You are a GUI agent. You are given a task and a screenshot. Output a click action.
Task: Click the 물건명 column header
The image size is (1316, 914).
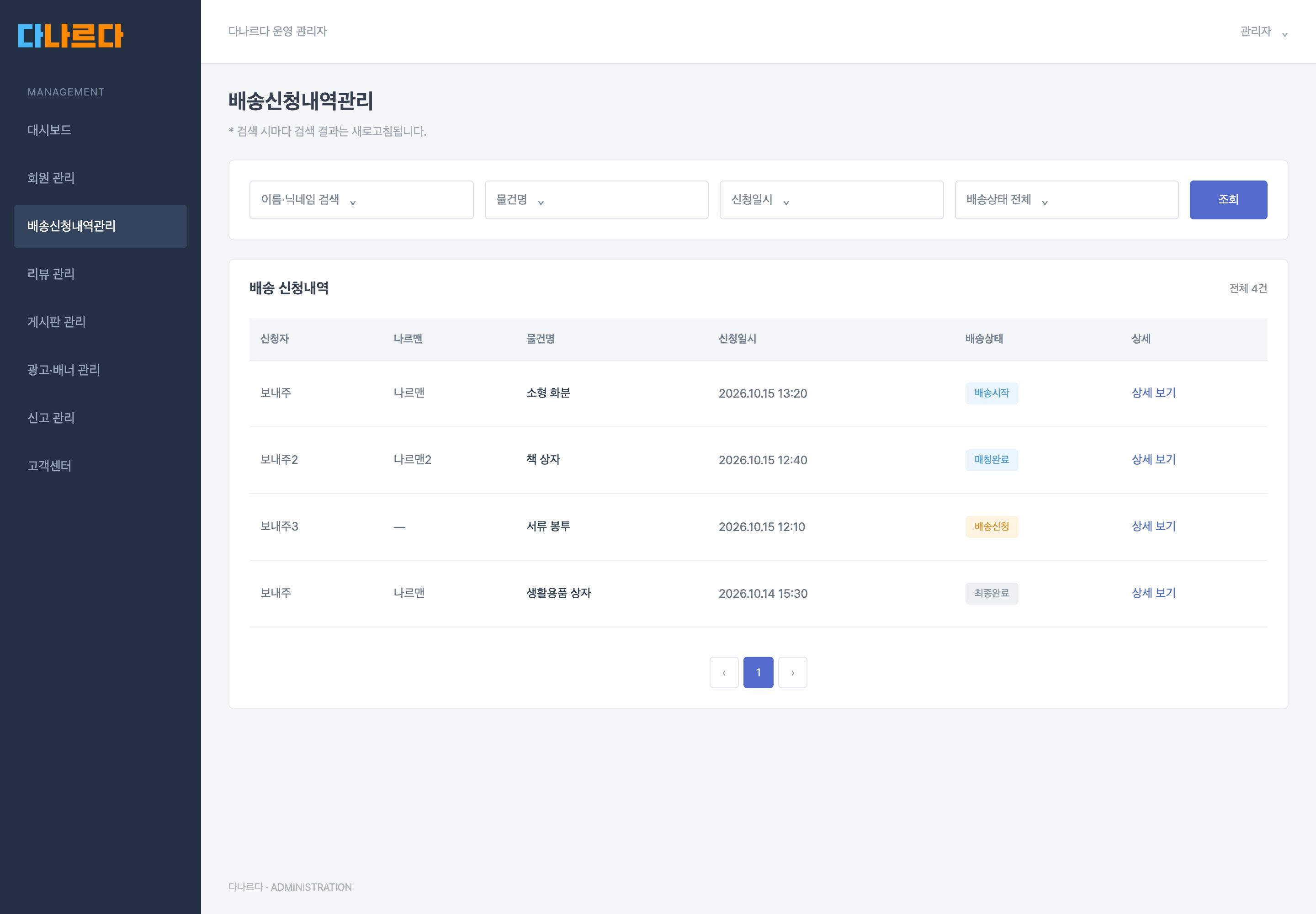click(x=541, y=339)
